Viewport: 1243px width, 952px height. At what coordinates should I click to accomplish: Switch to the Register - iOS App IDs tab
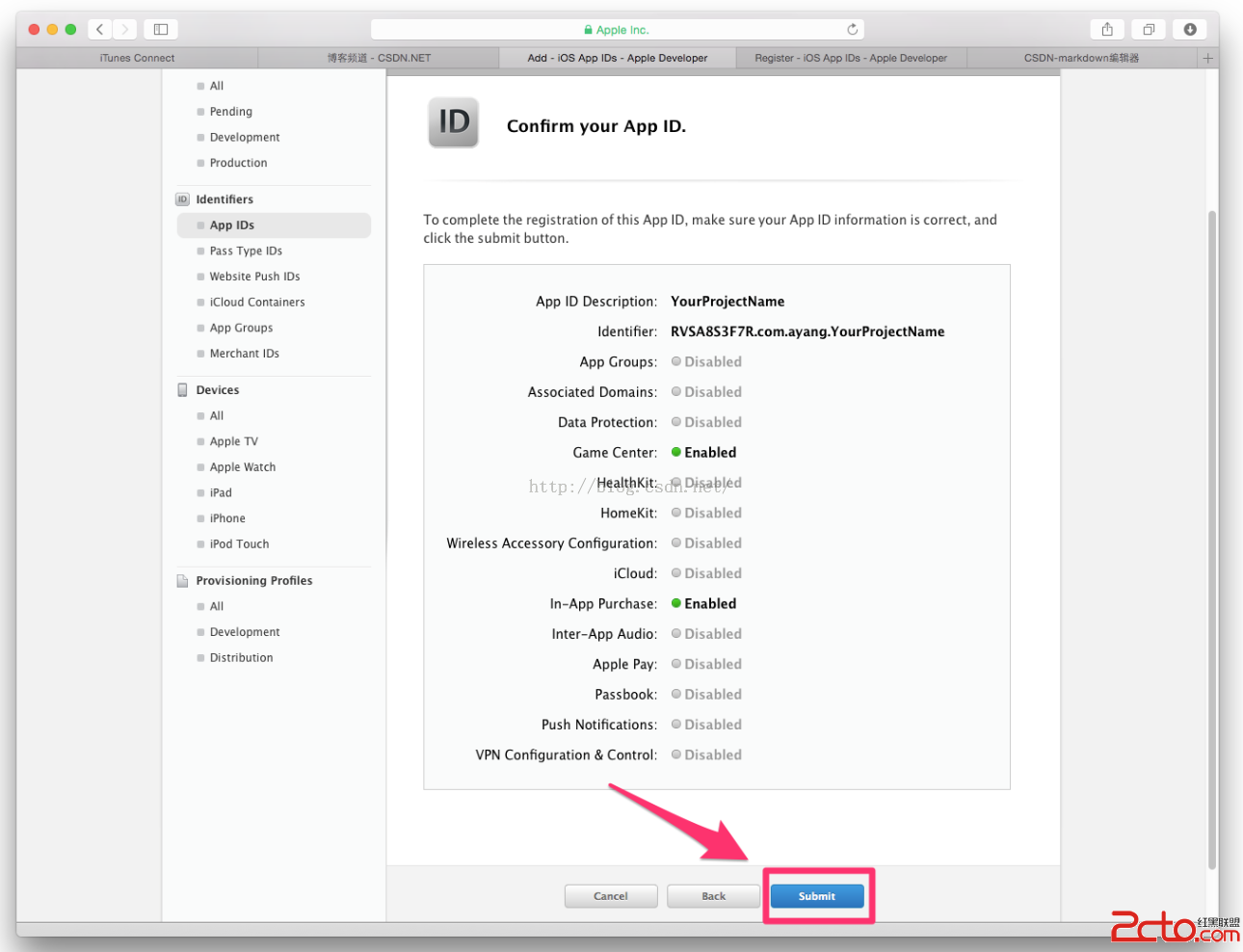851,58
